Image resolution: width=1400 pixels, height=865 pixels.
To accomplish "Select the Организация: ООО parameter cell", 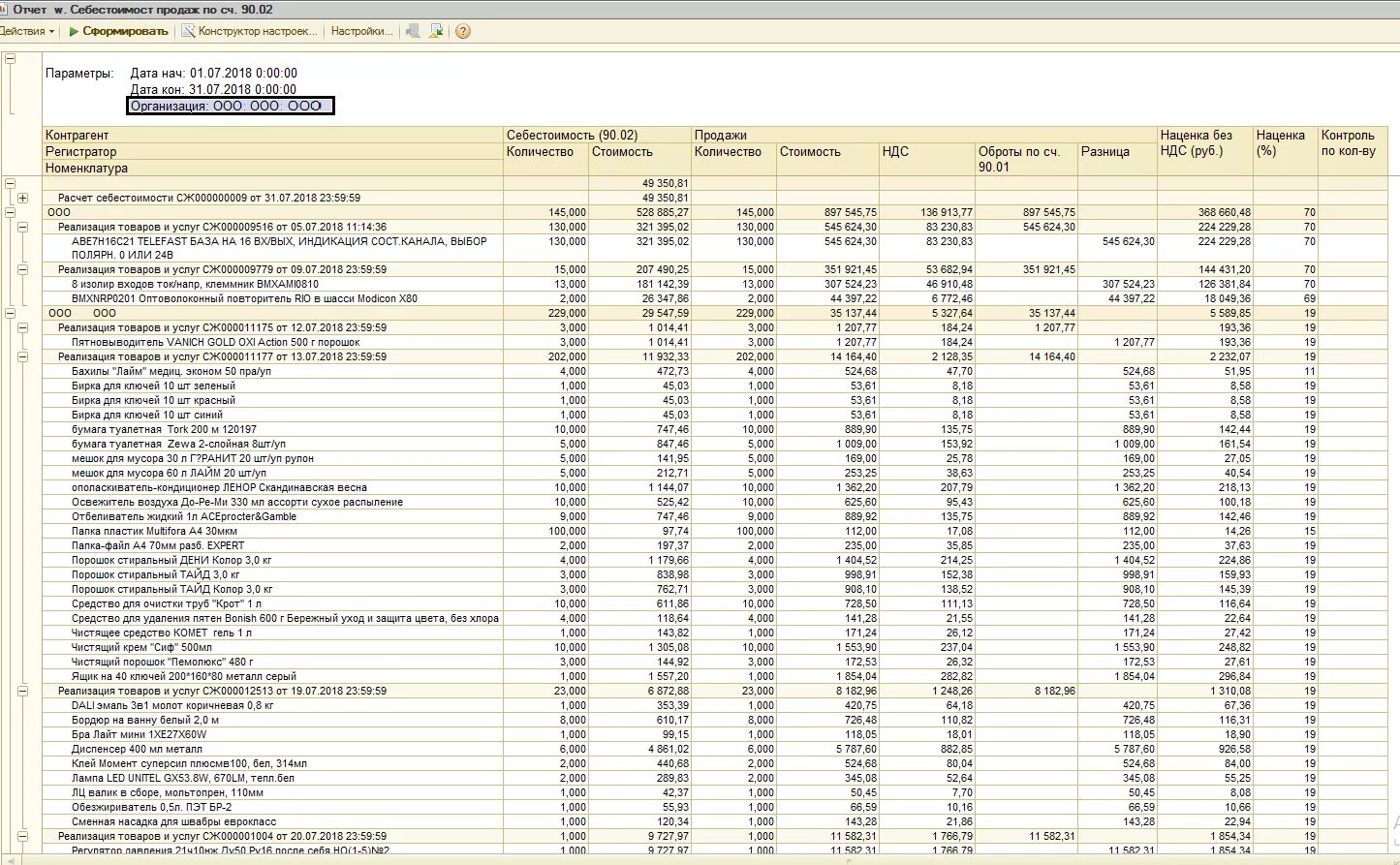I will coord(231,106).
